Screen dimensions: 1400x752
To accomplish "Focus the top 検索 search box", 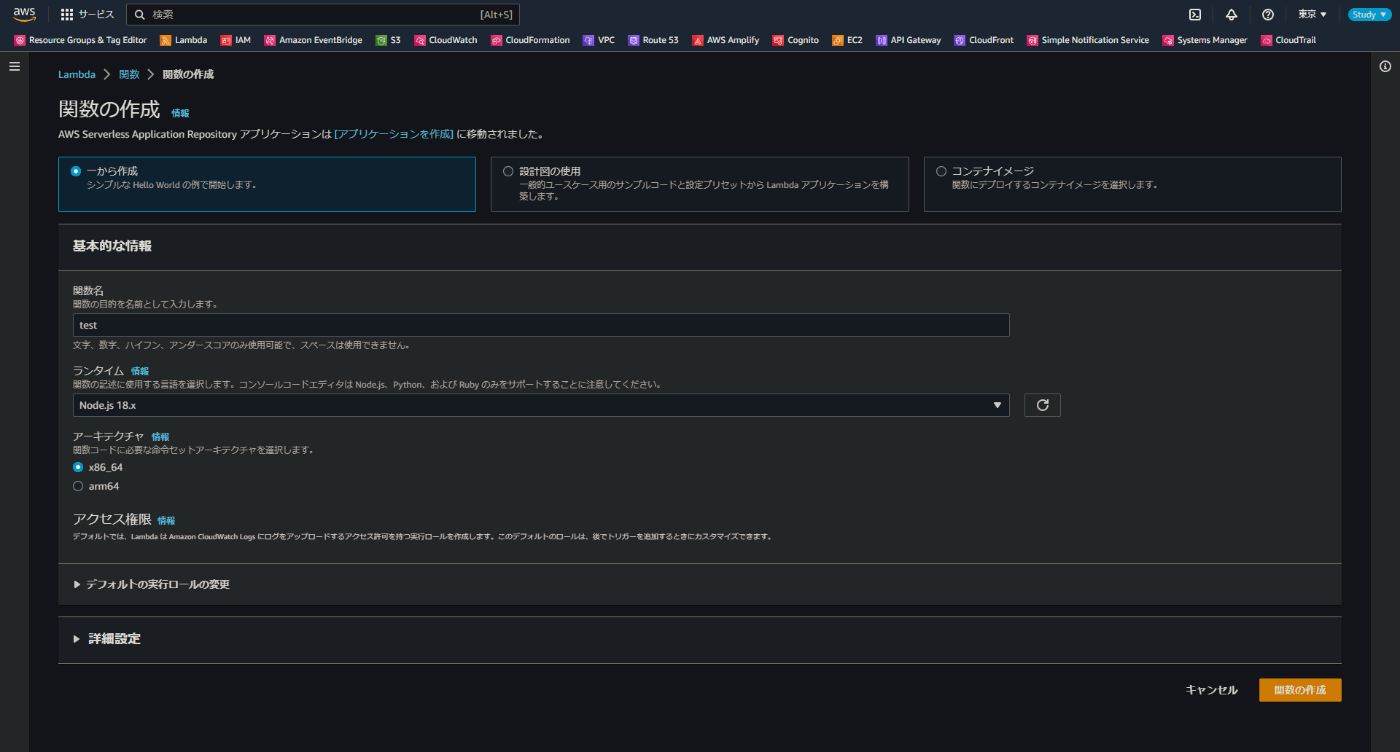I will (x=323, y=15).
